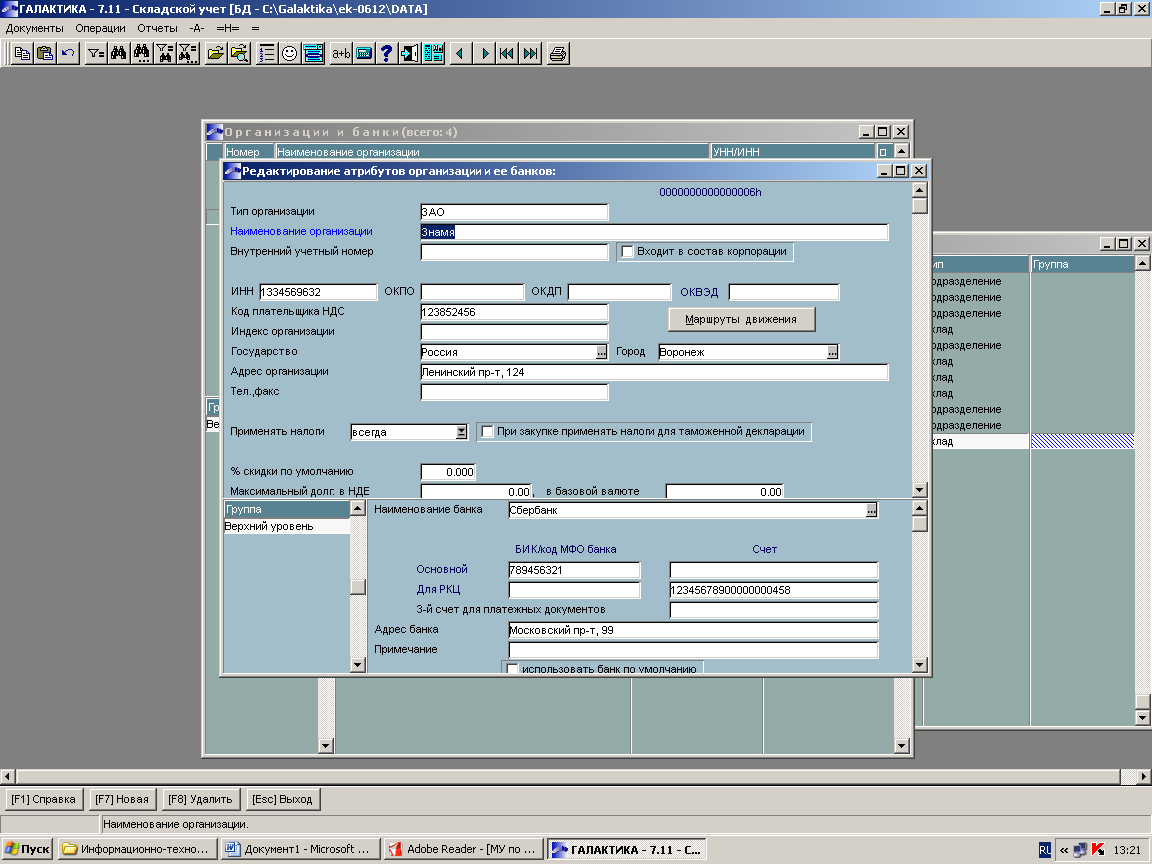Open the Документы menu

click(x=34, y=28)
